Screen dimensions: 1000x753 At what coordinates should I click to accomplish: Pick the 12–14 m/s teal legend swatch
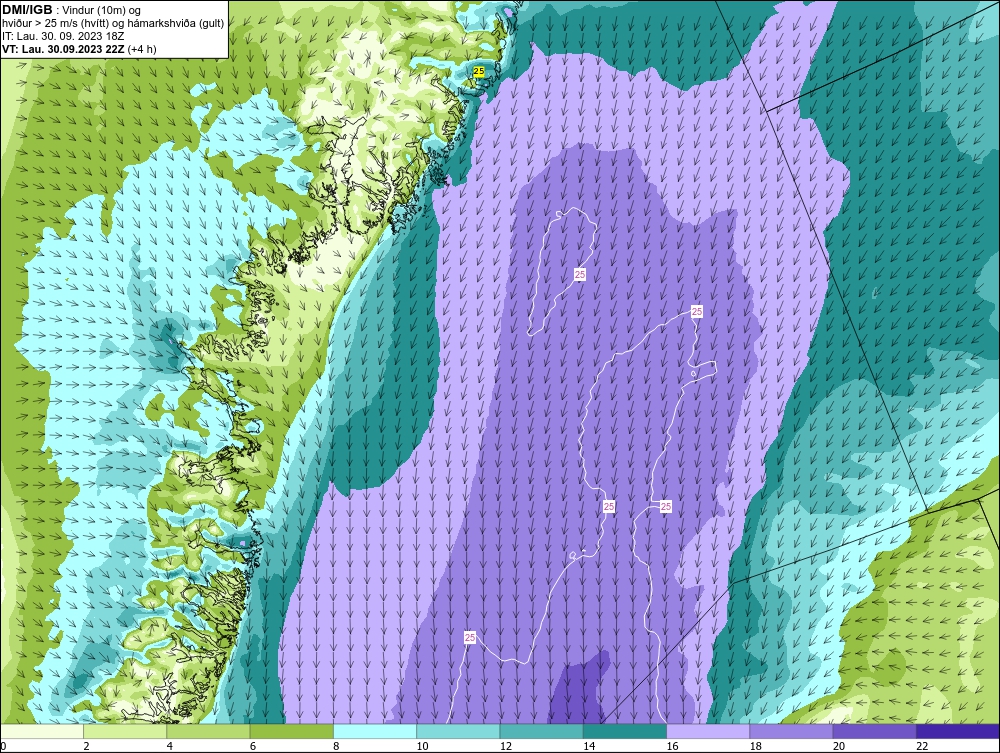pos(541,731)
